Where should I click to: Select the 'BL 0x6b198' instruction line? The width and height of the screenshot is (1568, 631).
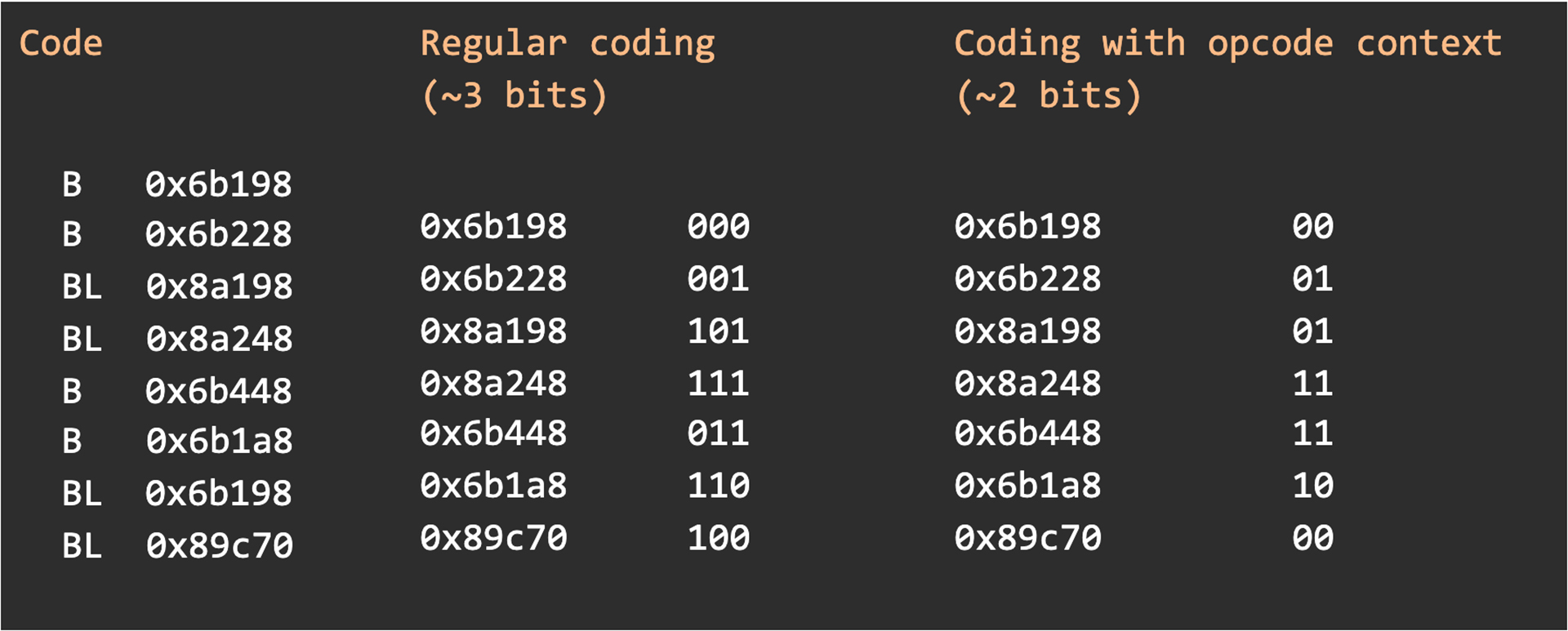pyautogui.click(x=177, y=494)
